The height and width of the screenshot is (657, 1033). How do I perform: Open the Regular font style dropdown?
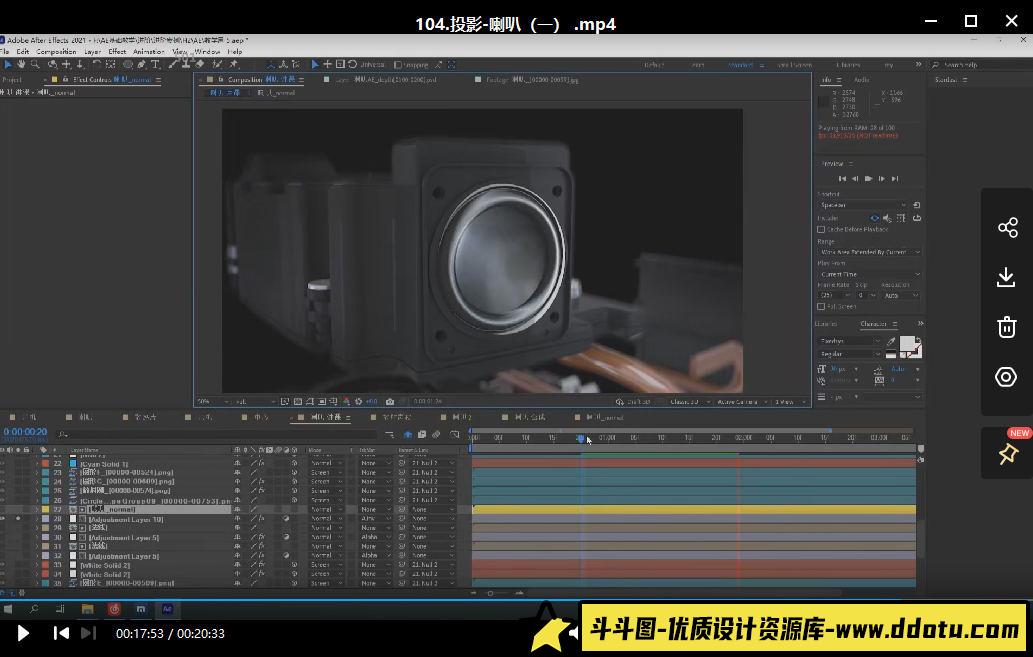click(849, 354)
